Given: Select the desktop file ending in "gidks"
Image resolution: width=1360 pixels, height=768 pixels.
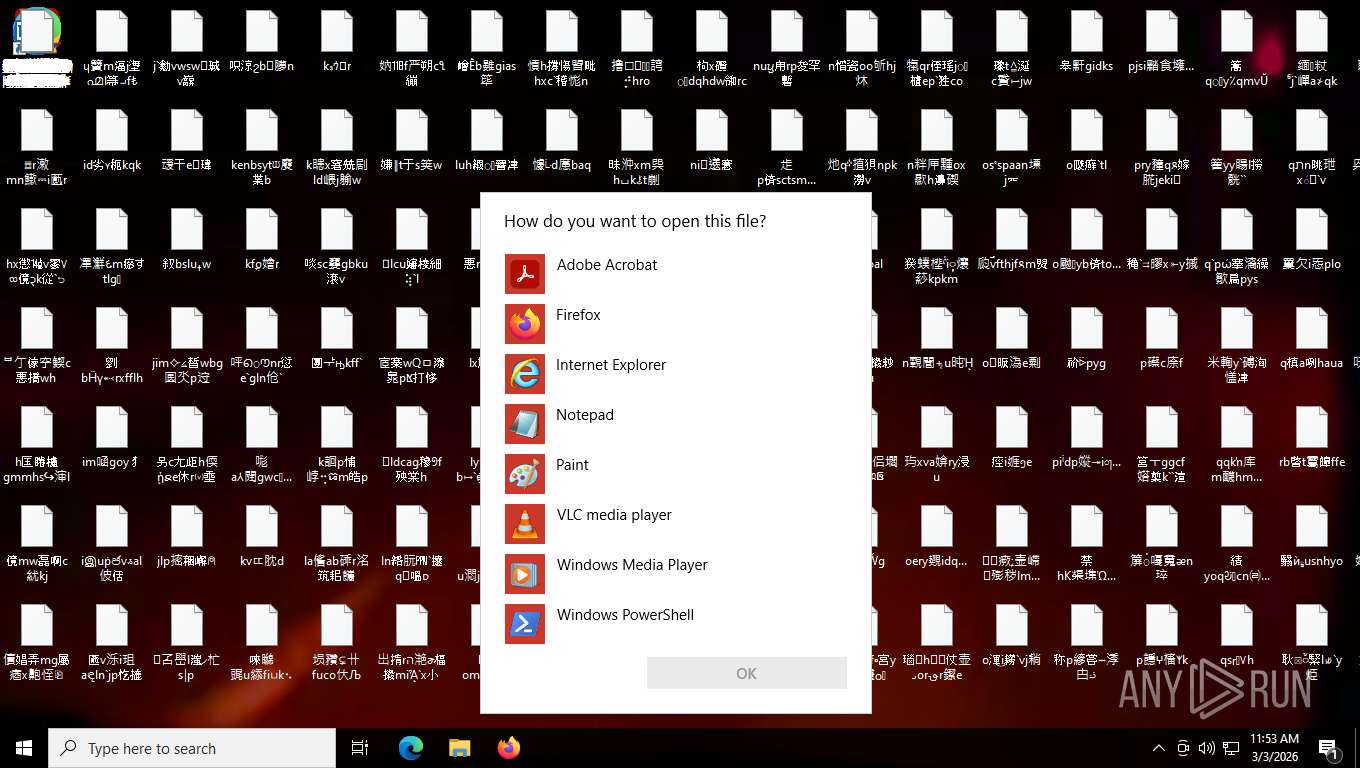Looking at the screenshot, I should click(x=1086, y=43).
